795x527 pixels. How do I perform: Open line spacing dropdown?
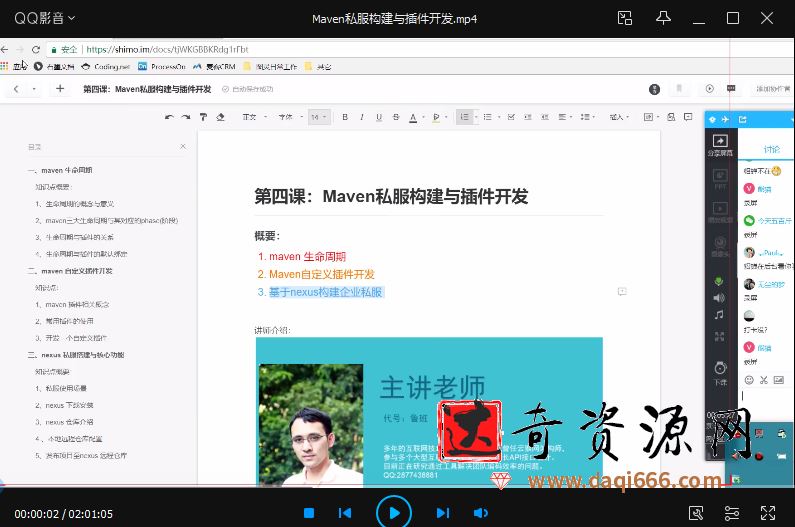[x=587, y=117]
